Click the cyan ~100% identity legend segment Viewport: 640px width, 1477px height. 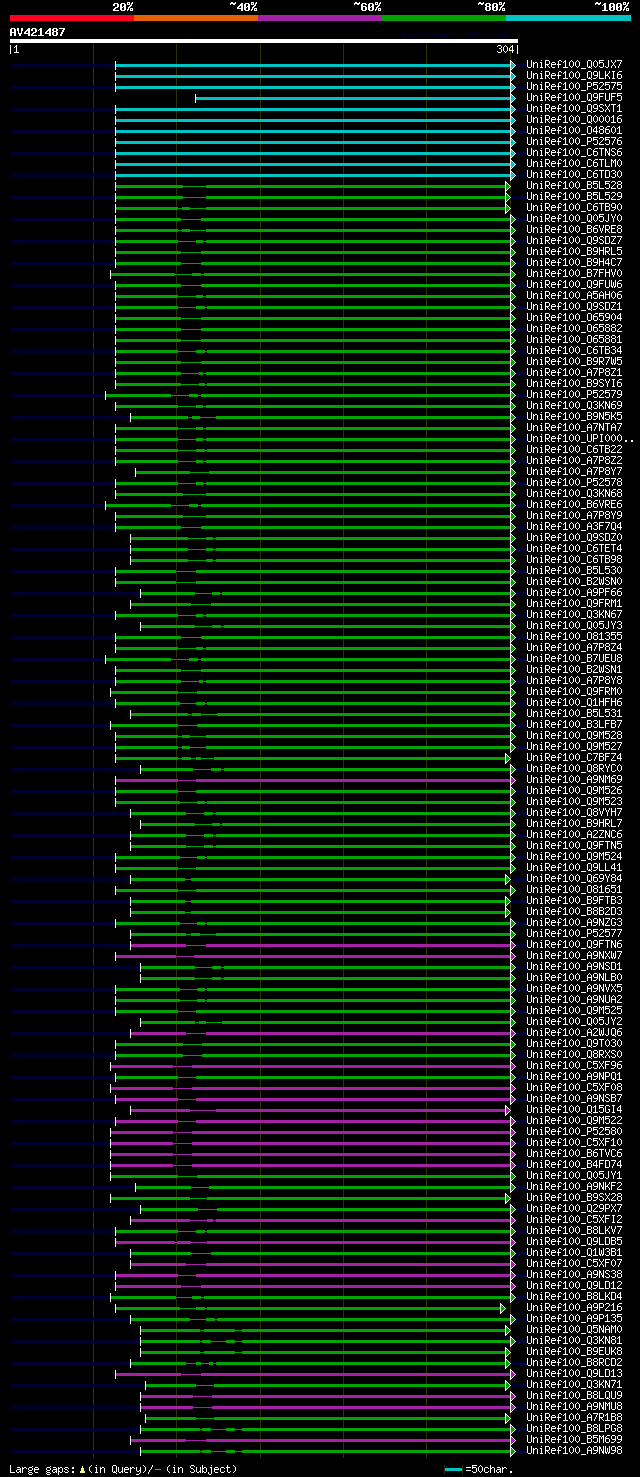click(568, 18)
